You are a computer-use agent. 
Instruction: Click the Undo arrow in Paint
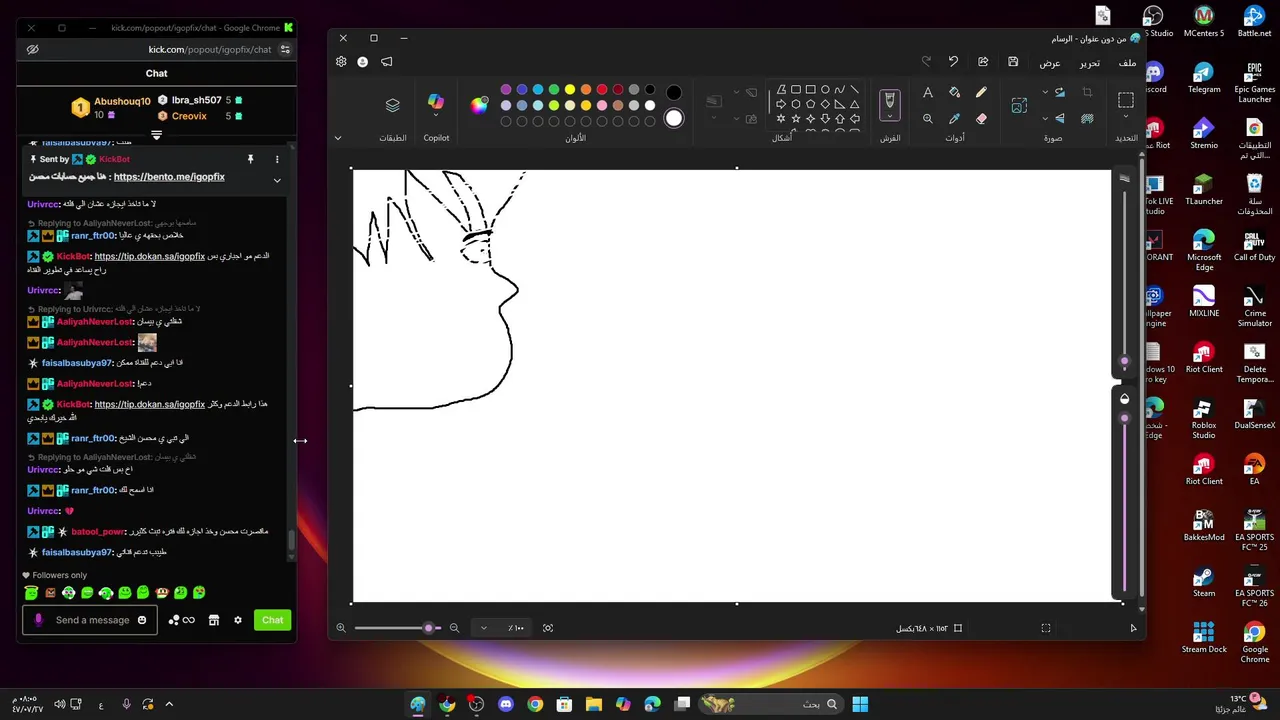coord(953,62)
